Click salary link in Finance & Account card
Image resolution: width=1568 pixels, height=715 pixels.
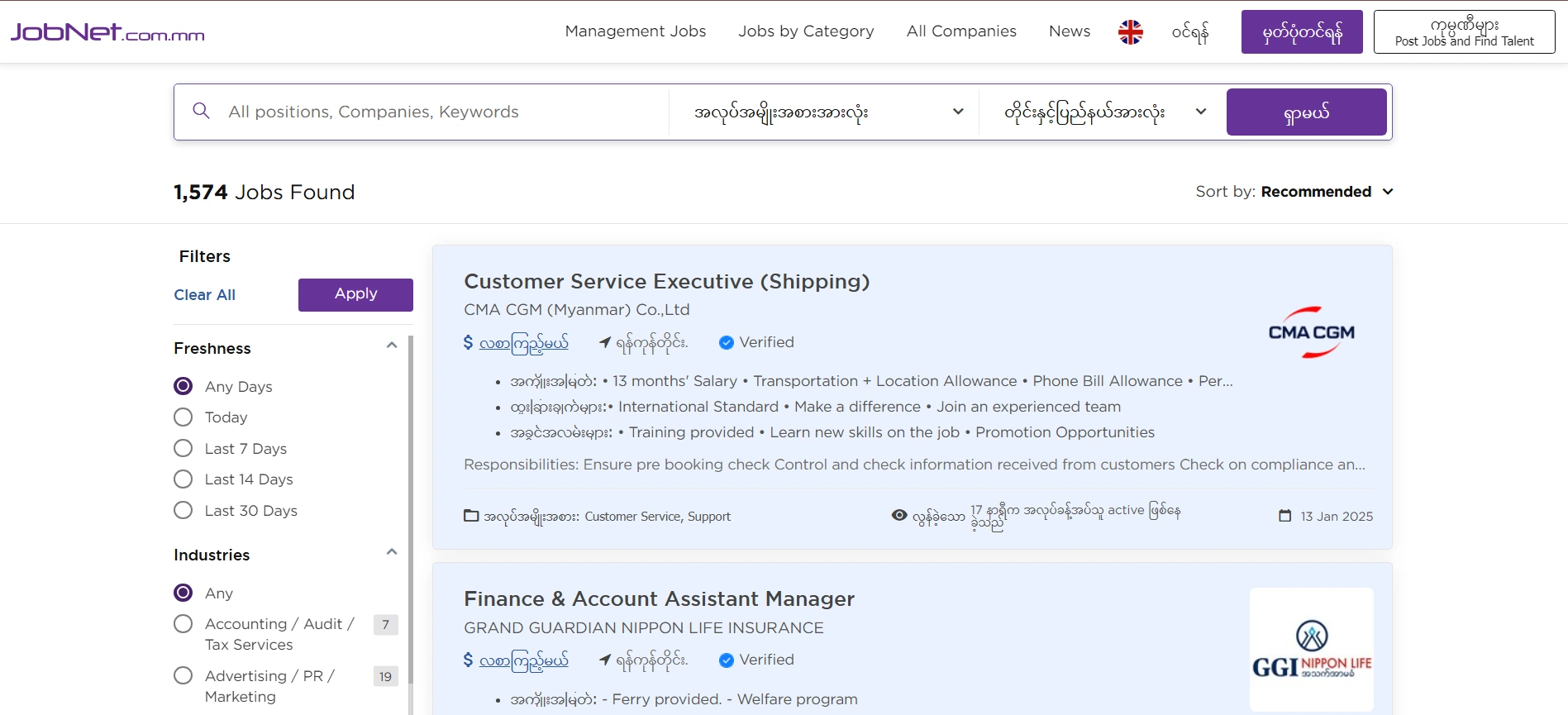(x=524, y=660)
